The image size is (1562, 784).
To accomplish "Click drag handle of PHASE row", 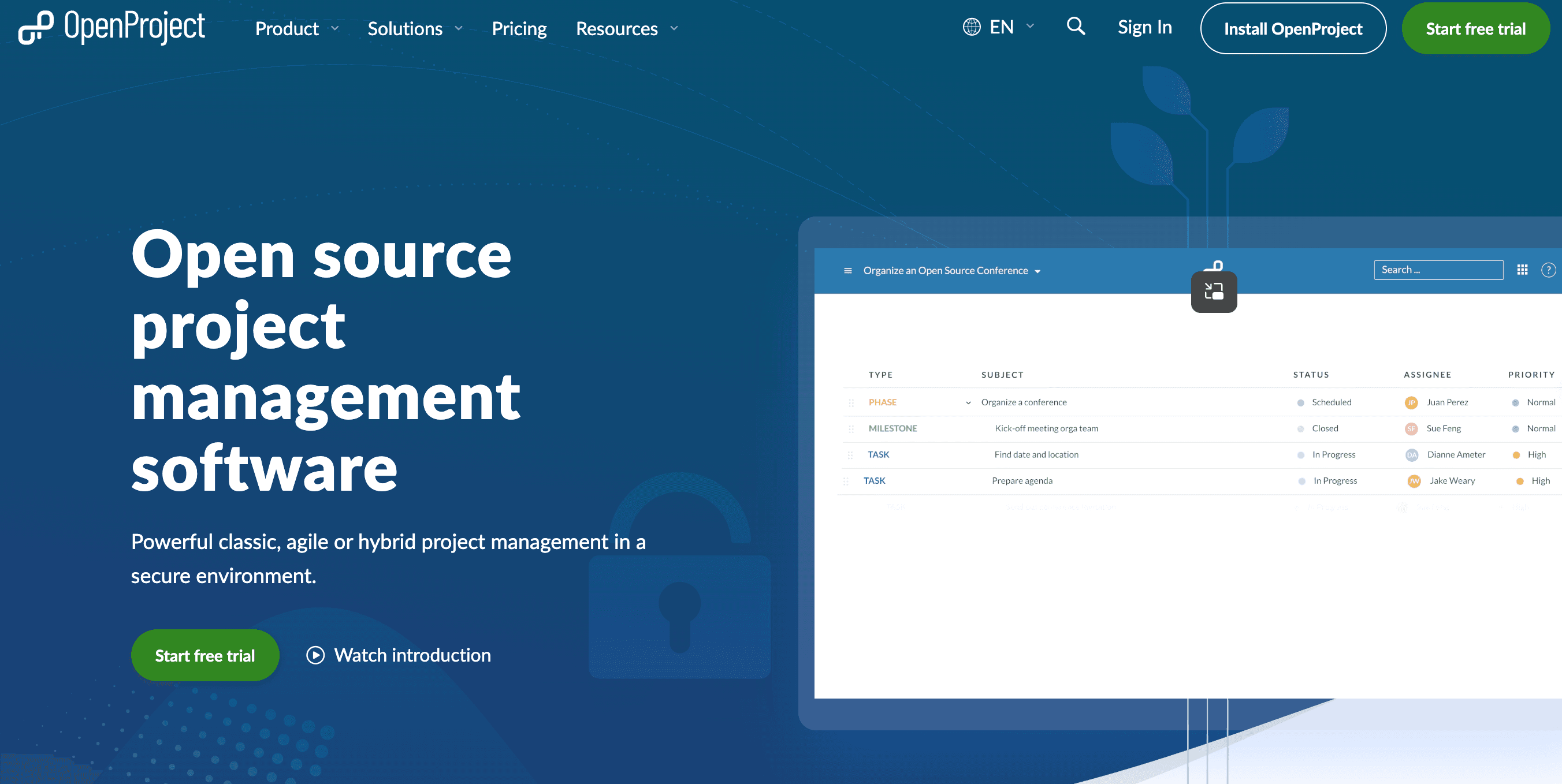I will [851, 402].
